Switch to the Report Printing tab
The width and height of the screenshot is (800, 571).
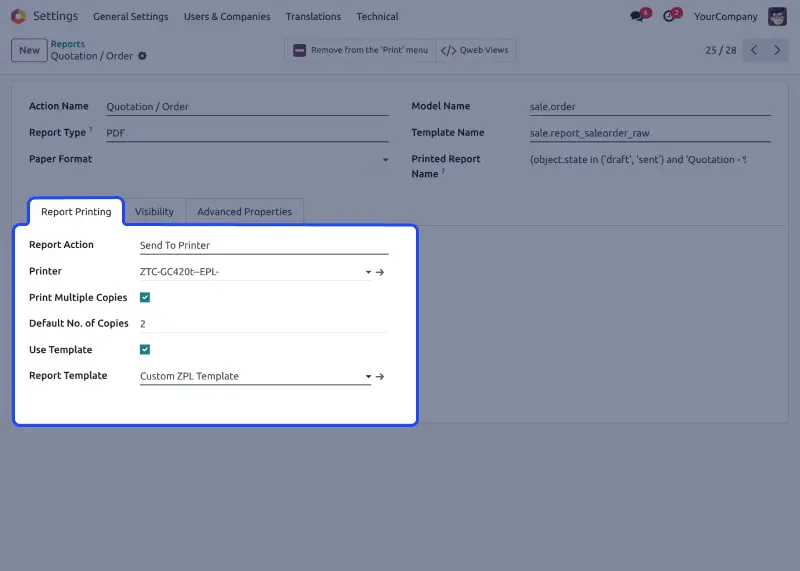pyautogui.click(x=76, y=211)
